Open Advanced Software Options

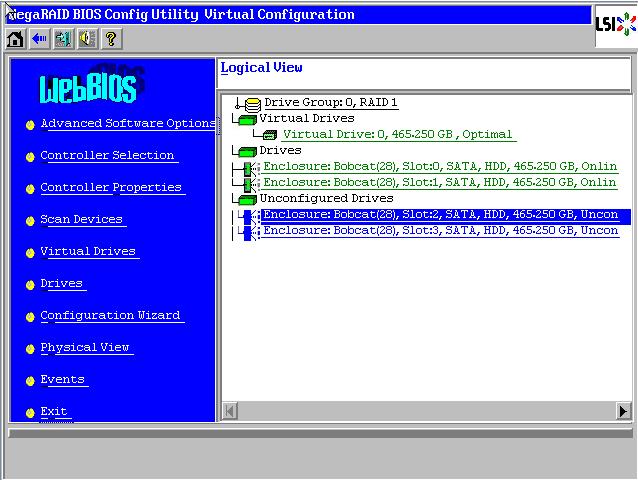click(128, 123)
